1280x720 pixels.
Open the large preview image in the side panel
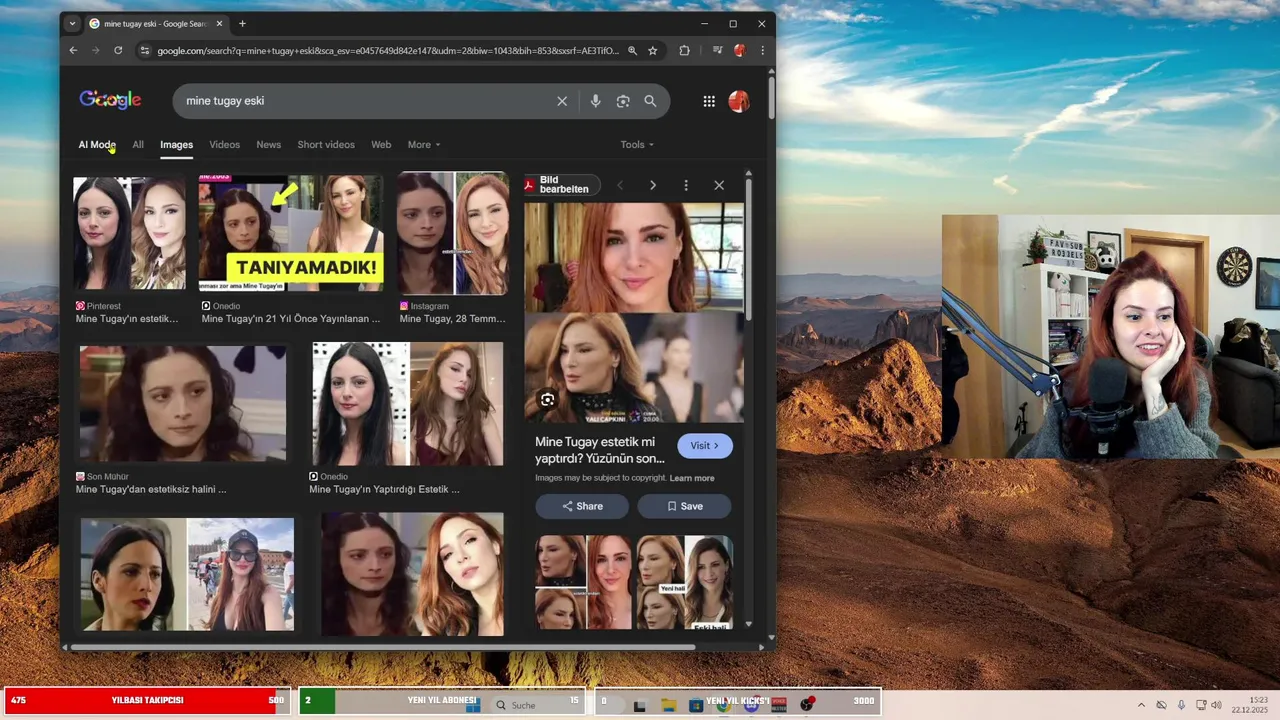634,313
